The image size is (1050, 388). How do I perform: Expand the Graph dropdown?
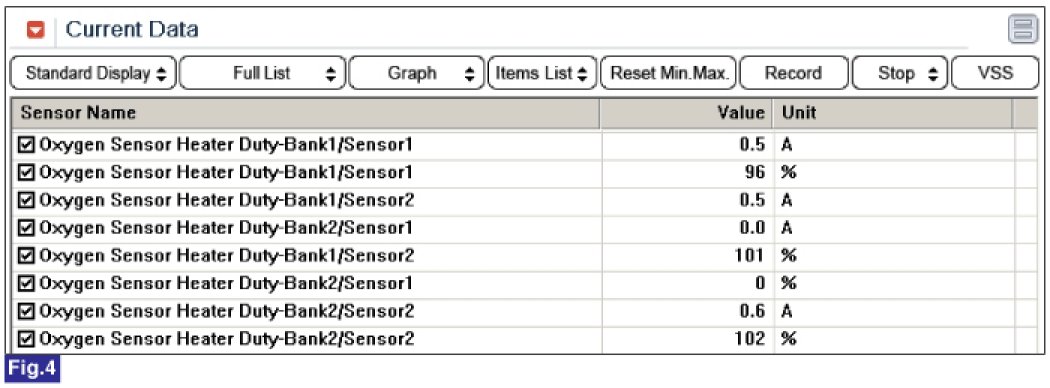[x=416, y=74]
